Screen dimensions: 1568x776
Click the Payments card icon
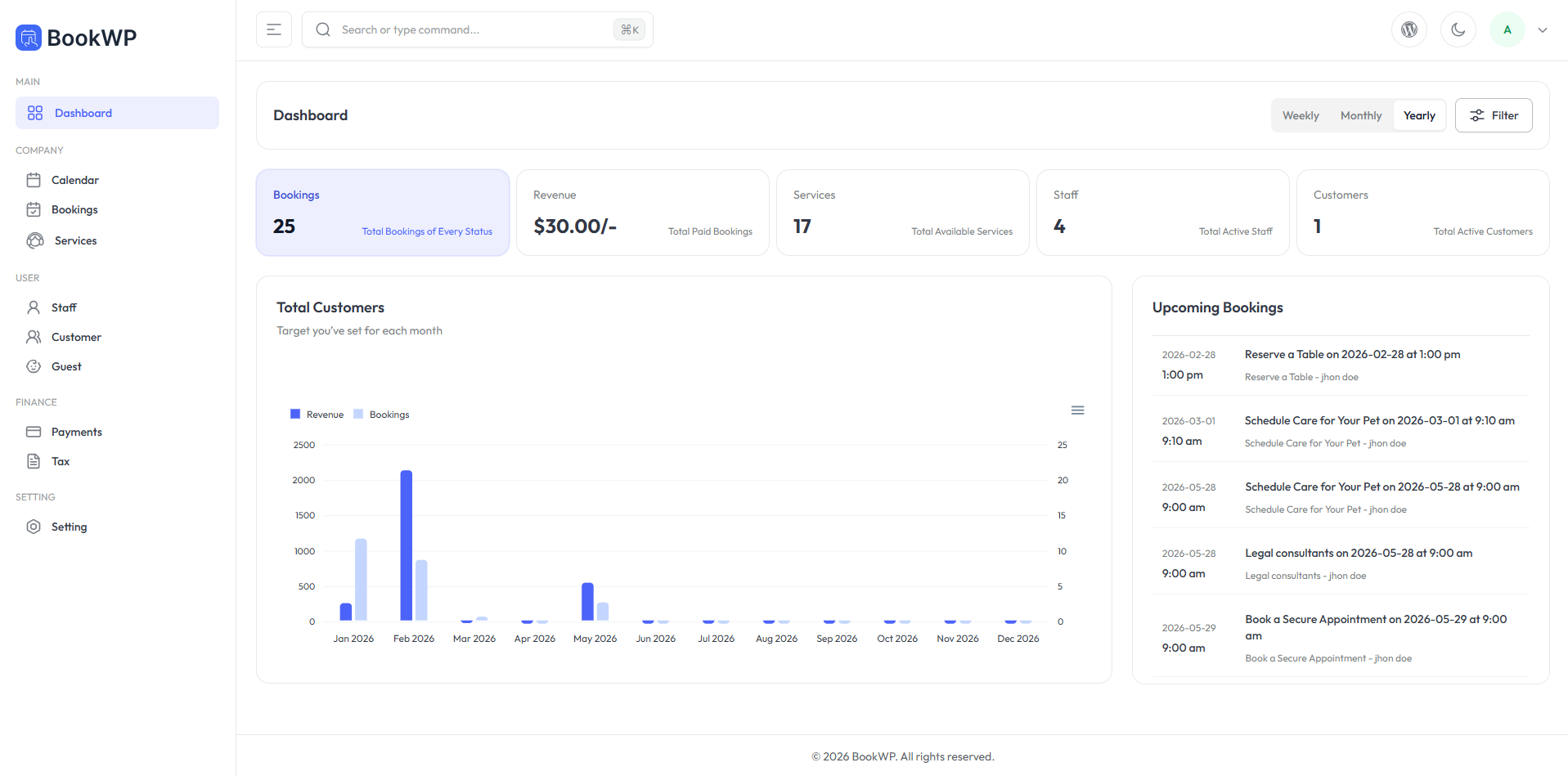pos(34,432)
